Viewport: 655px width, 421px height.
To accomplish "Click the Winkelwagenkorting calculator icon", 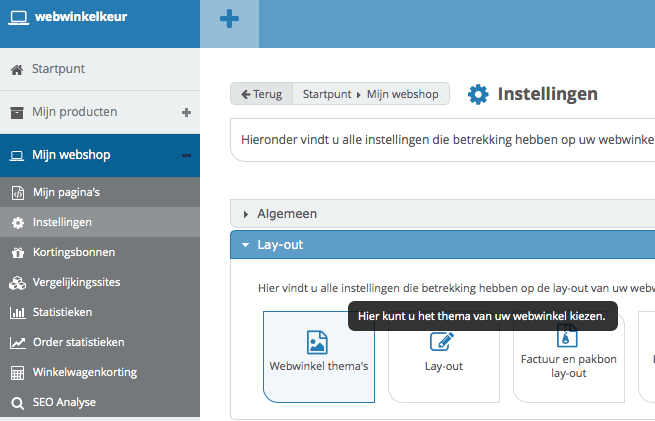I will pos(17,373).
